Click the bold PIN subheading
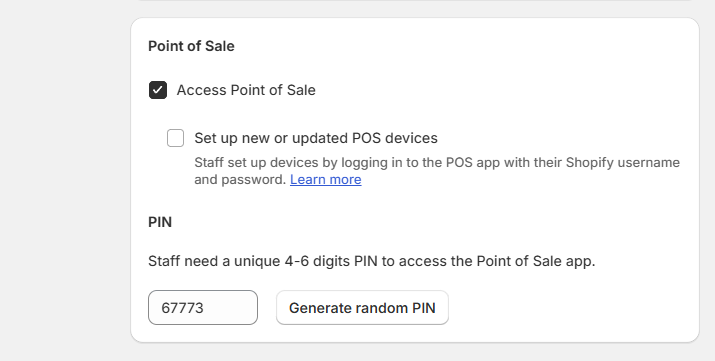 click(160, 222)
